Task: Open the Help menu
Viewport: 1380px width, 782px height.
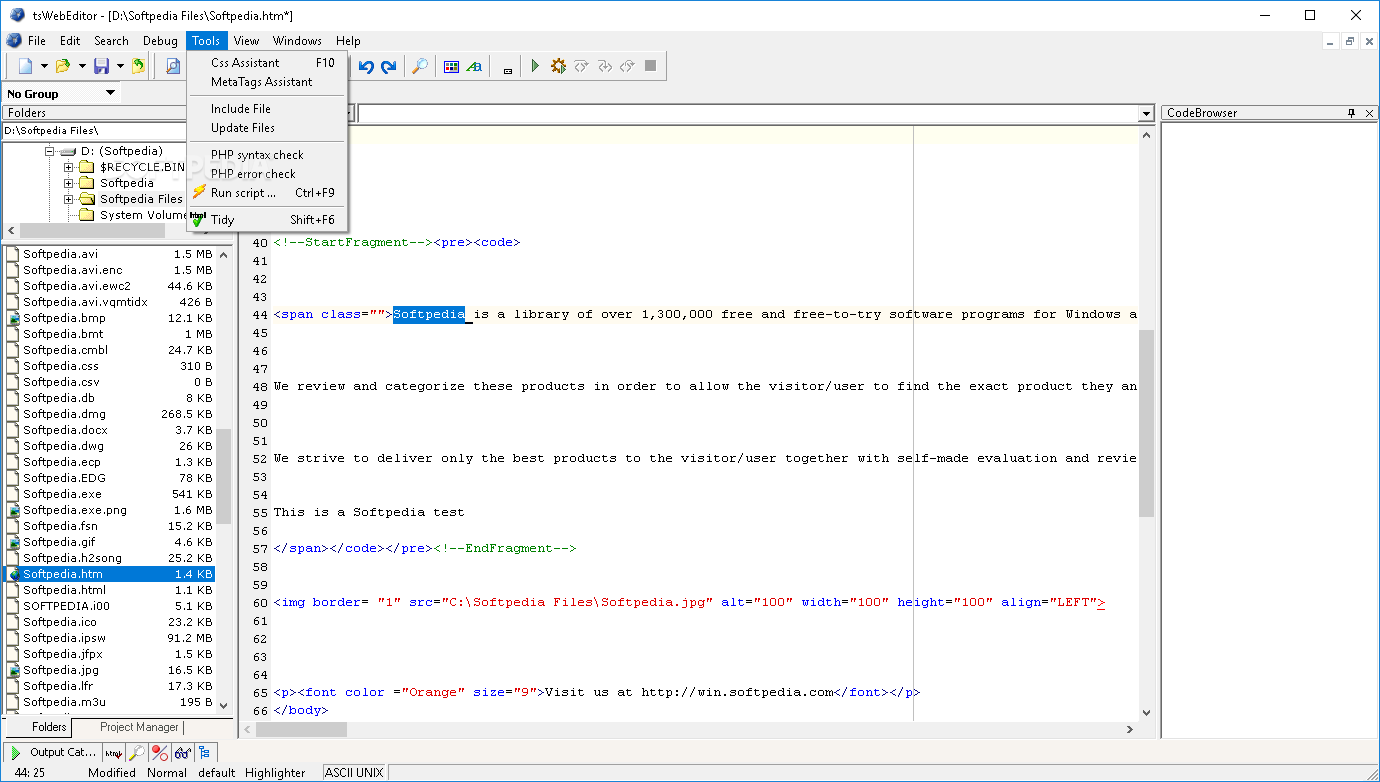Action: tap(348, 41)
